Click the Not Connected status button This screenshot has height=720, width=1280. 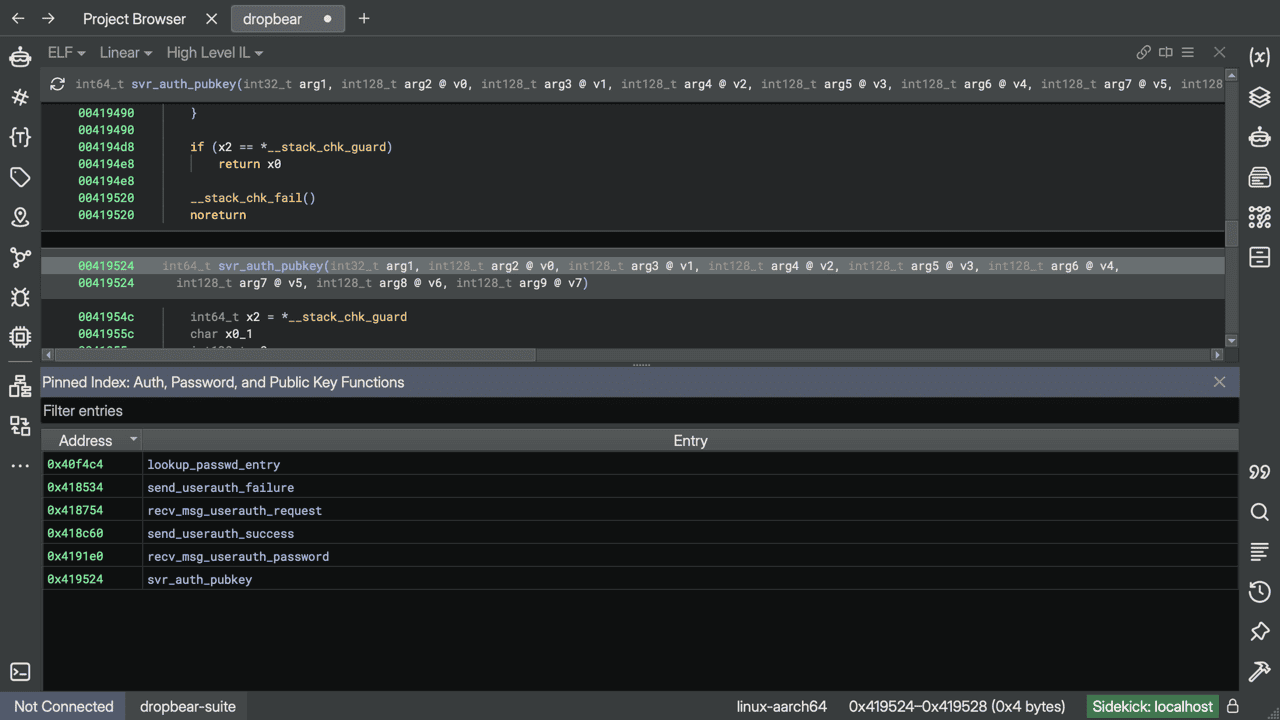pyautogui.click(x=63, y=706)
